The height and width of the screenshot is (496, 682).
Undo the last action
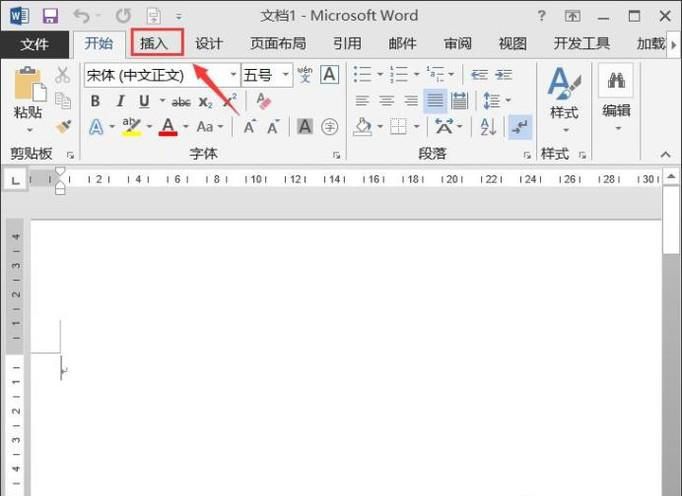[81, 16]
